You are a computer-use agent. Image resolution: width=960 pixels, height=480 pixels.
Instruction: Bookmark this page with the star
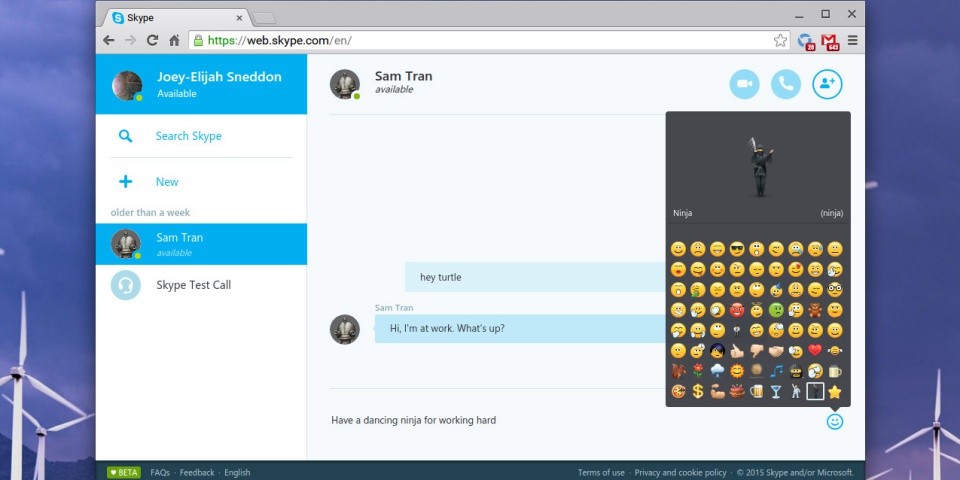pos(780,40)
